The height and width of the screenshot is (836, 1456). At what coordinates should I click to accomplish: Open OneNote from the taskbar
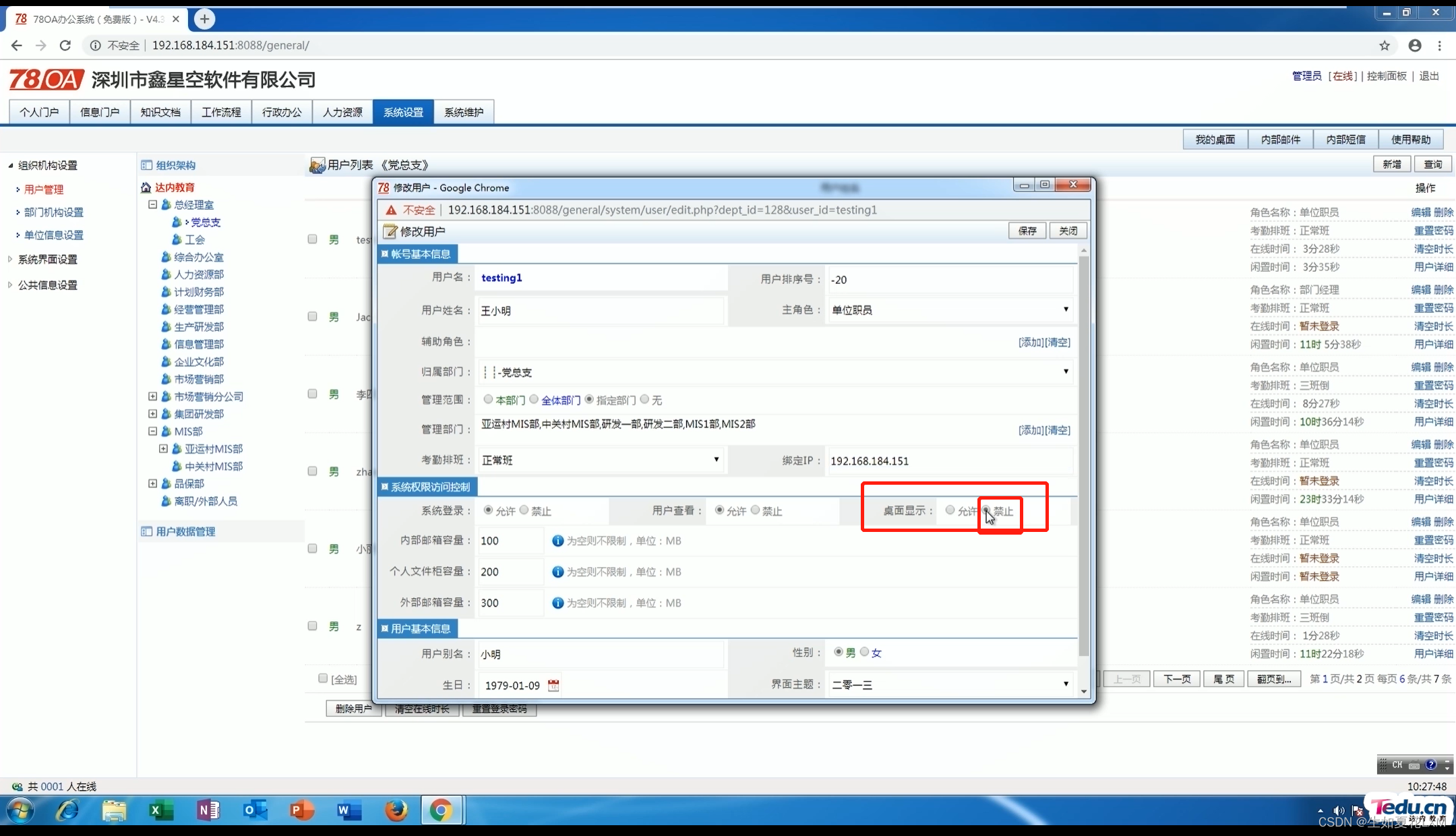coord(208,810)
